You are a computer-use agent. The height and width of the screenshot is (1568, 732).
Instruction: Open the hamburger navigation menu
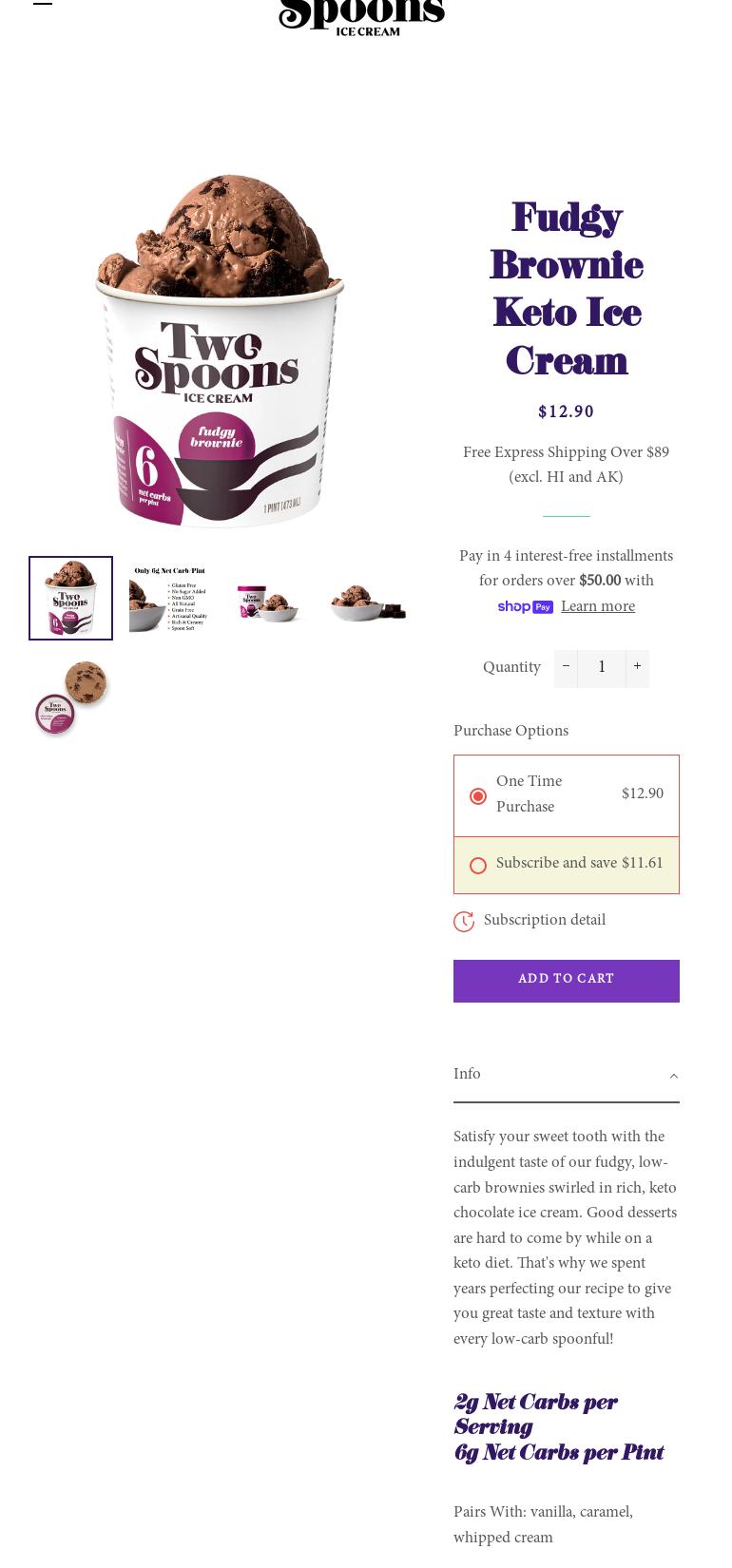pos(43,3)
